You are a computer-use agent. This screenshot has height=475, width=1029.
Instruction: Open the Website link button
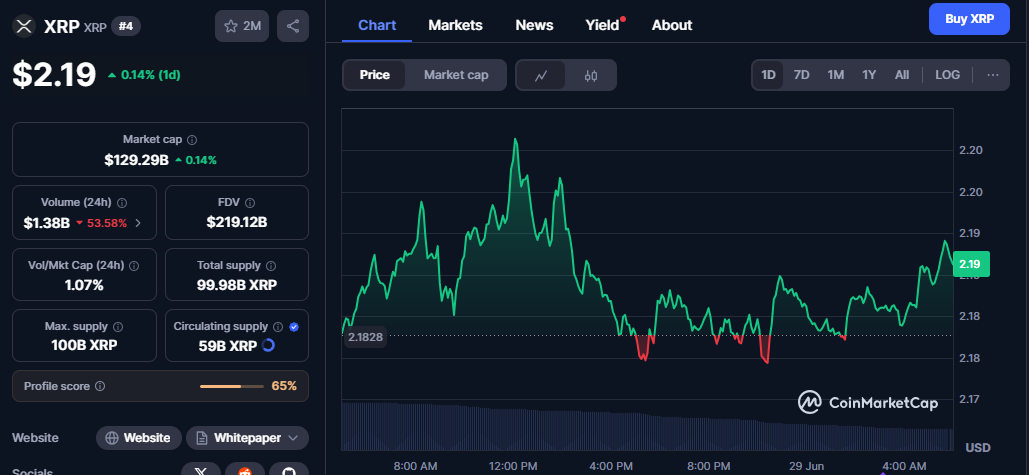point(138,438)
